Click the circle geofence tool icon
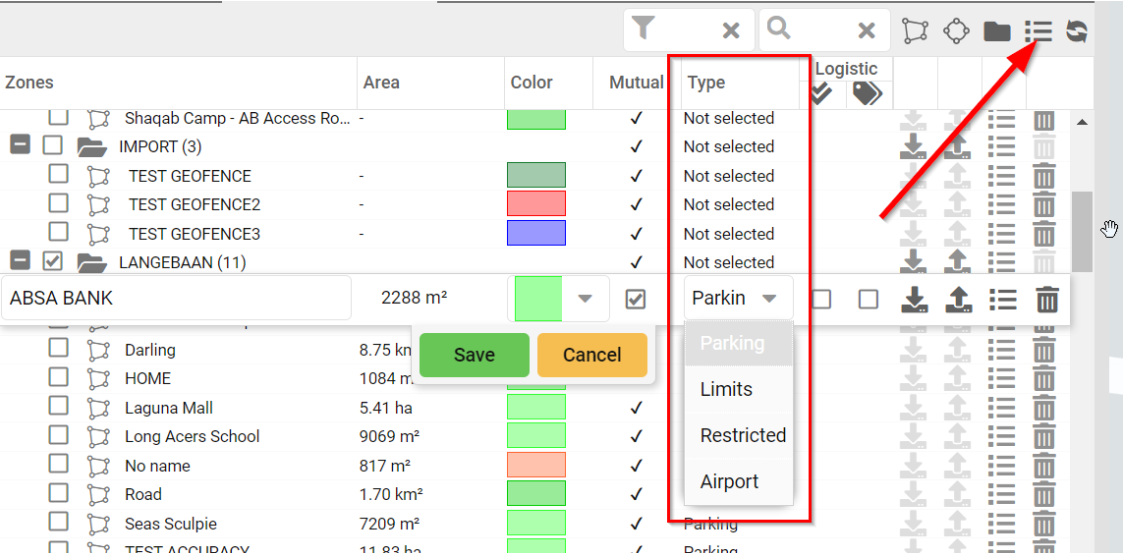This screenshot has height=553, width=1131. [x=957, y=31]
